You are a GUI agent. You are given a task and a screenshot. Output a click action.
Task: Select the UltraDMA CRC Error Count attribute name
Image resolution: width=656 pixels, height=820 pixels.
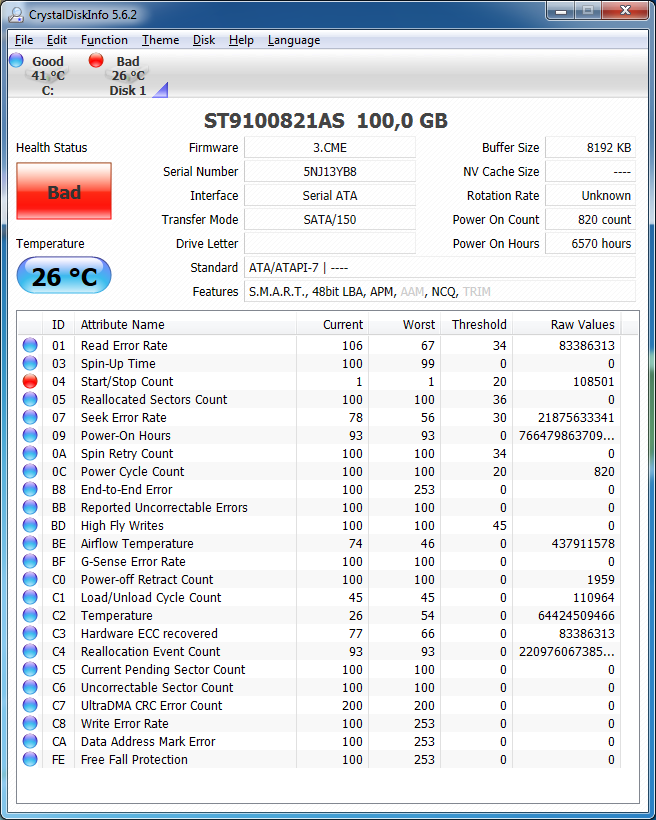click(x=152, y=705)
